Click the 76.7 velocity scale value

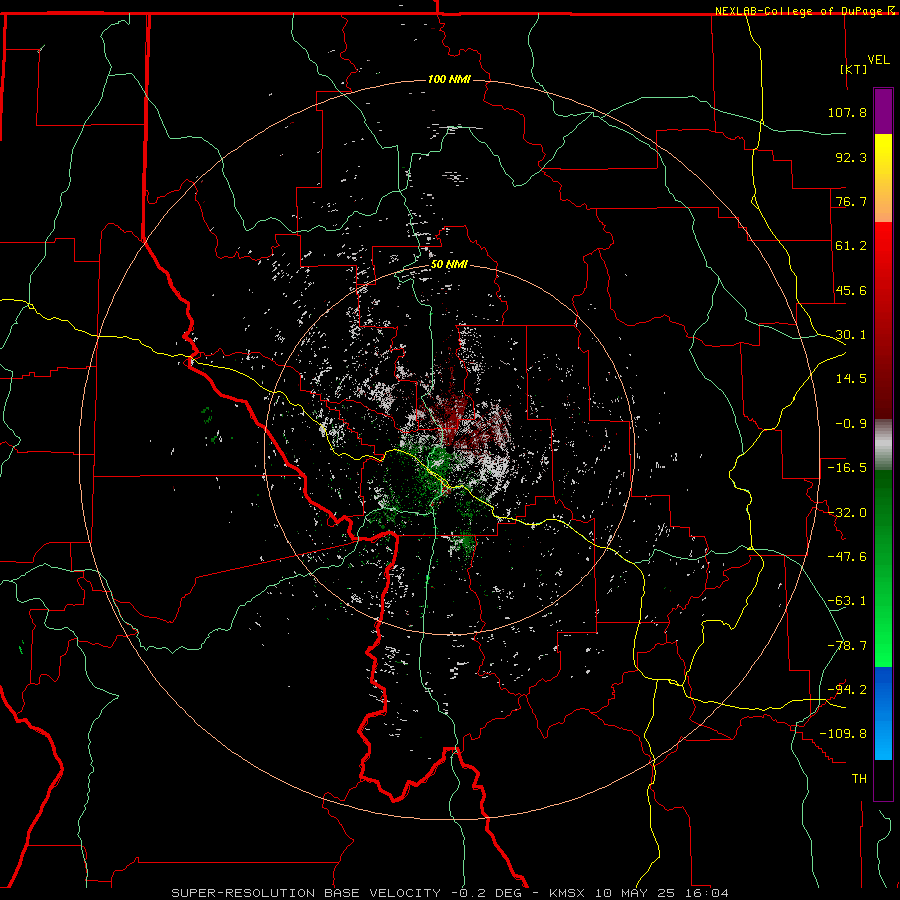[x=851, y=201]
